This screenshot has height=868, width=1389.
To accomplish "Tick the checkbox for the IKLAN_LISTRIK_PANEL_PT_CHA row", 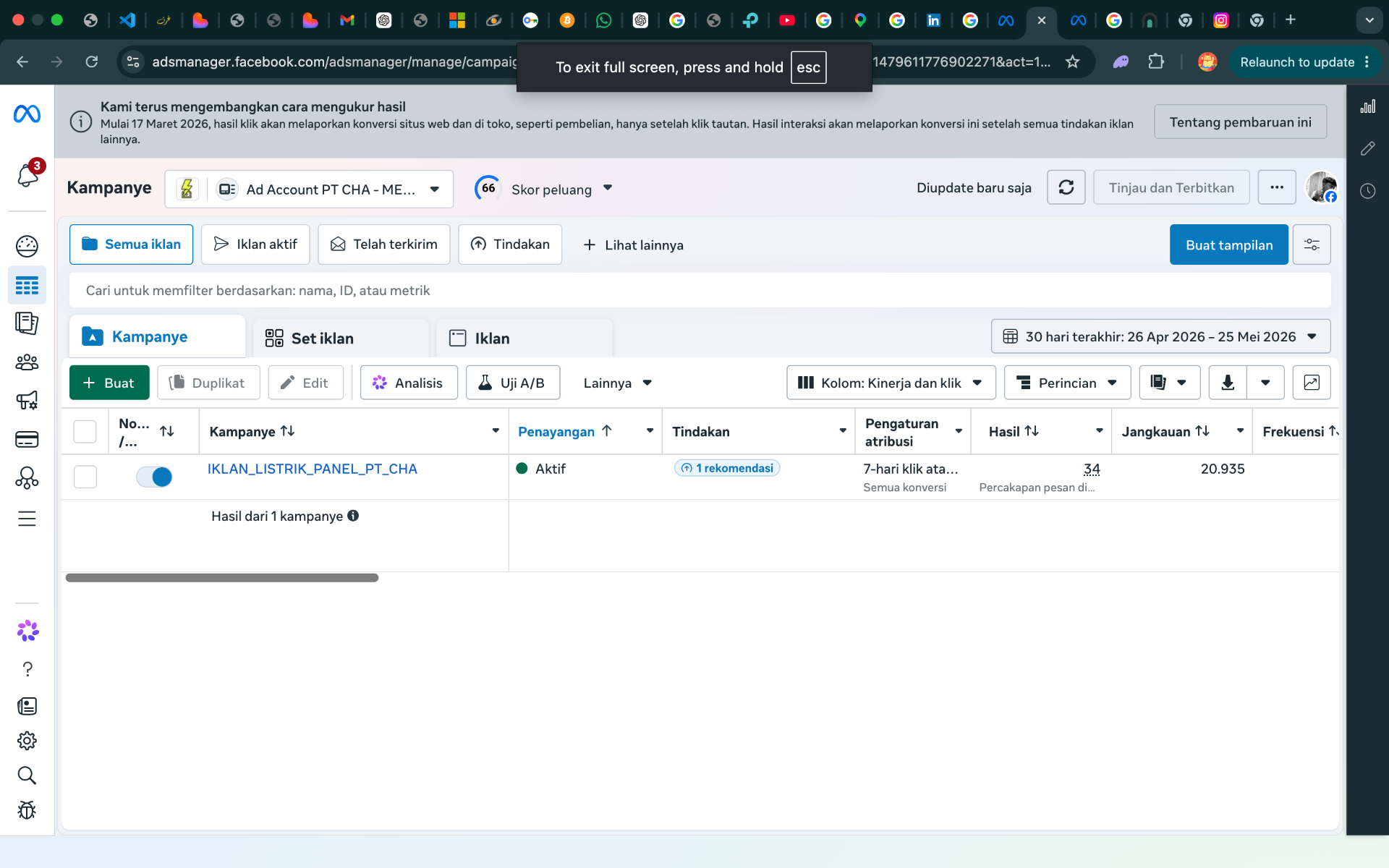I will pos(85,477).
